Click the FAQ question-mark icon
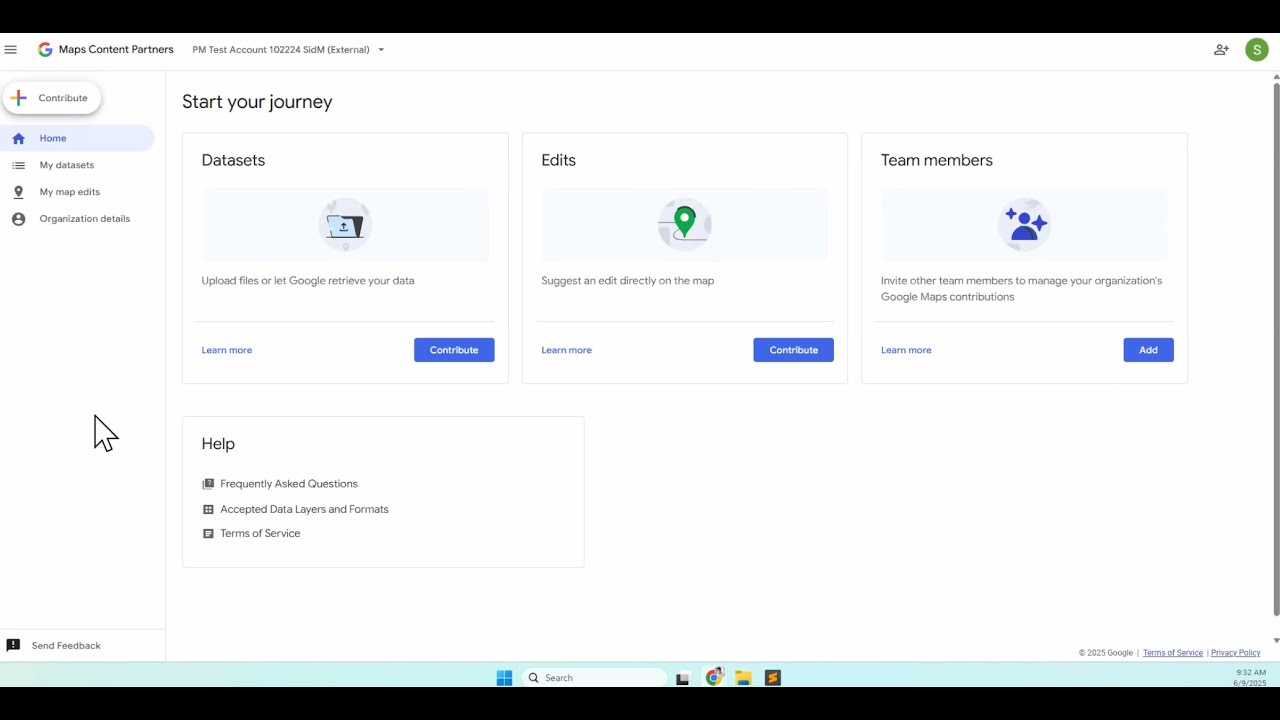Screen dimensions: 1280x720 point(208,484)
